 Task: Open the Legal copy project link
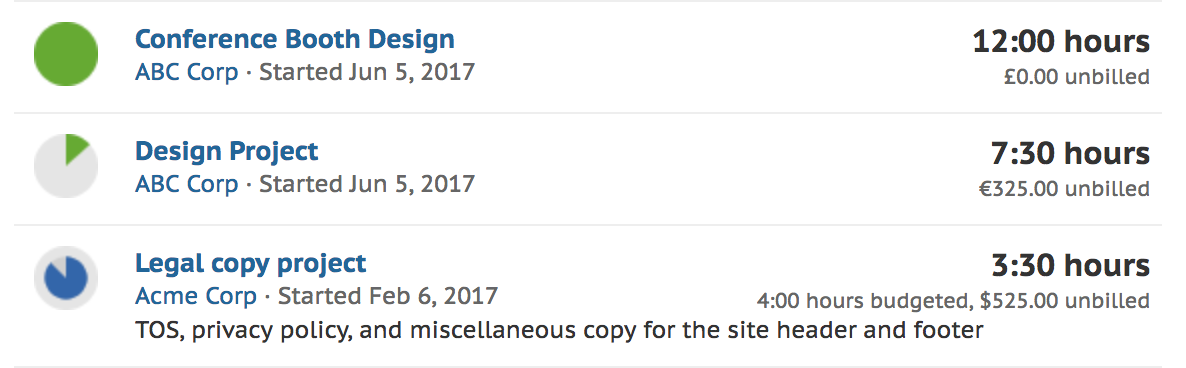[x=250, y=263]
